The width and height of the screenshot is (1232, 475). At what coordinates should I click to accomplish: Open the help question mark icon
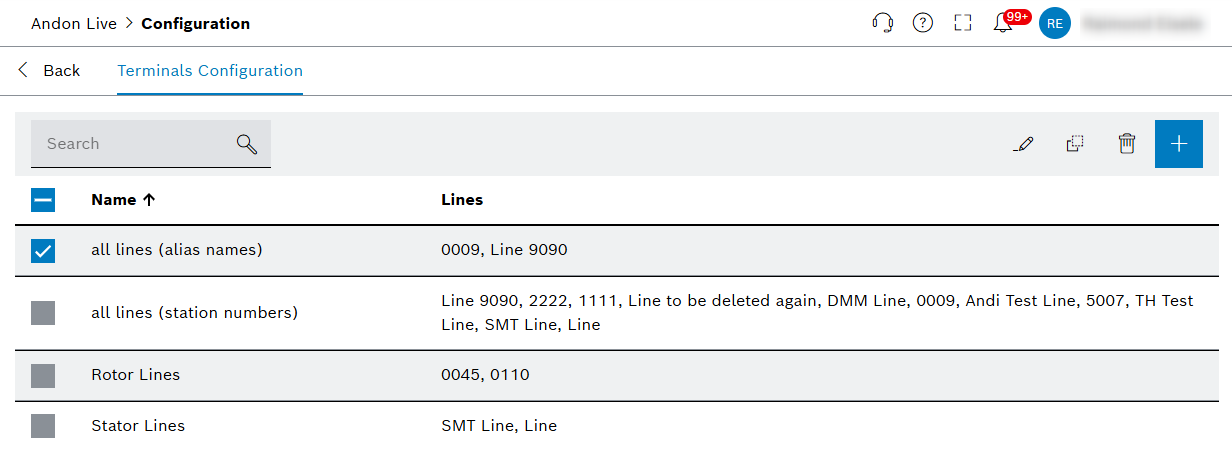(x=923, y=23)
